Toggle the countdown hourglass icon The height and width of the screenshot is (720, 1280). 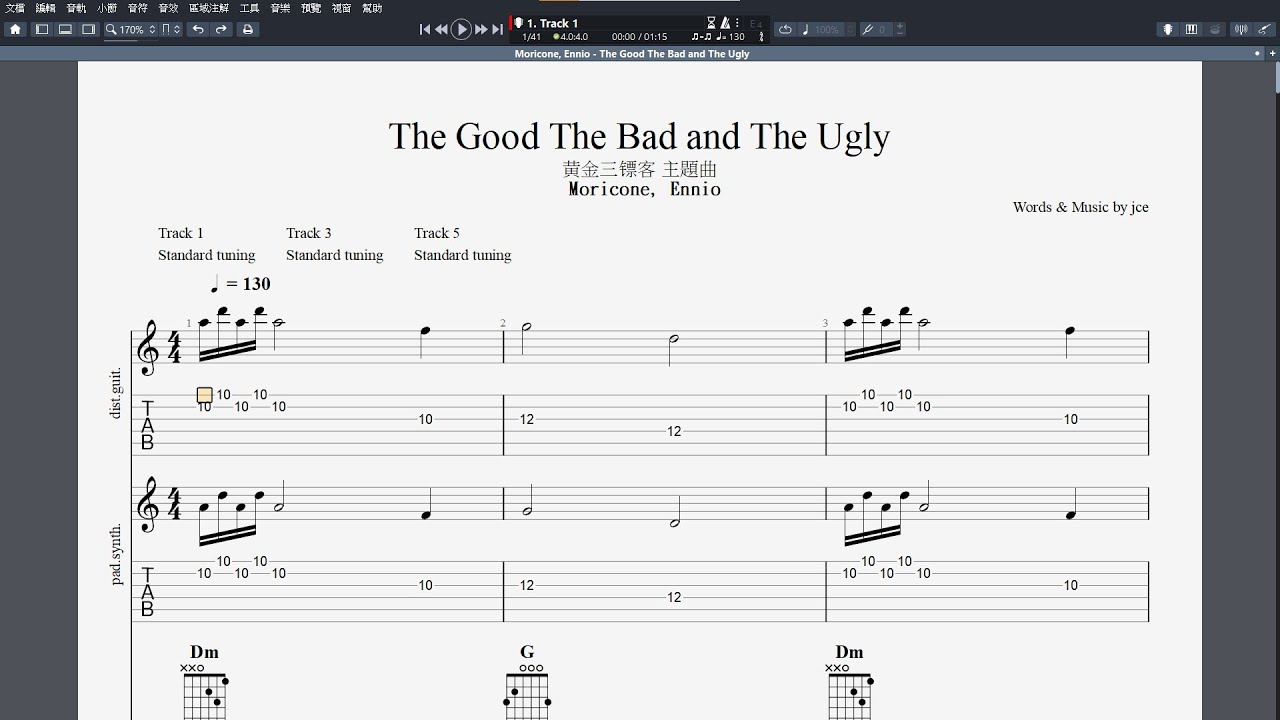point(711,23)
